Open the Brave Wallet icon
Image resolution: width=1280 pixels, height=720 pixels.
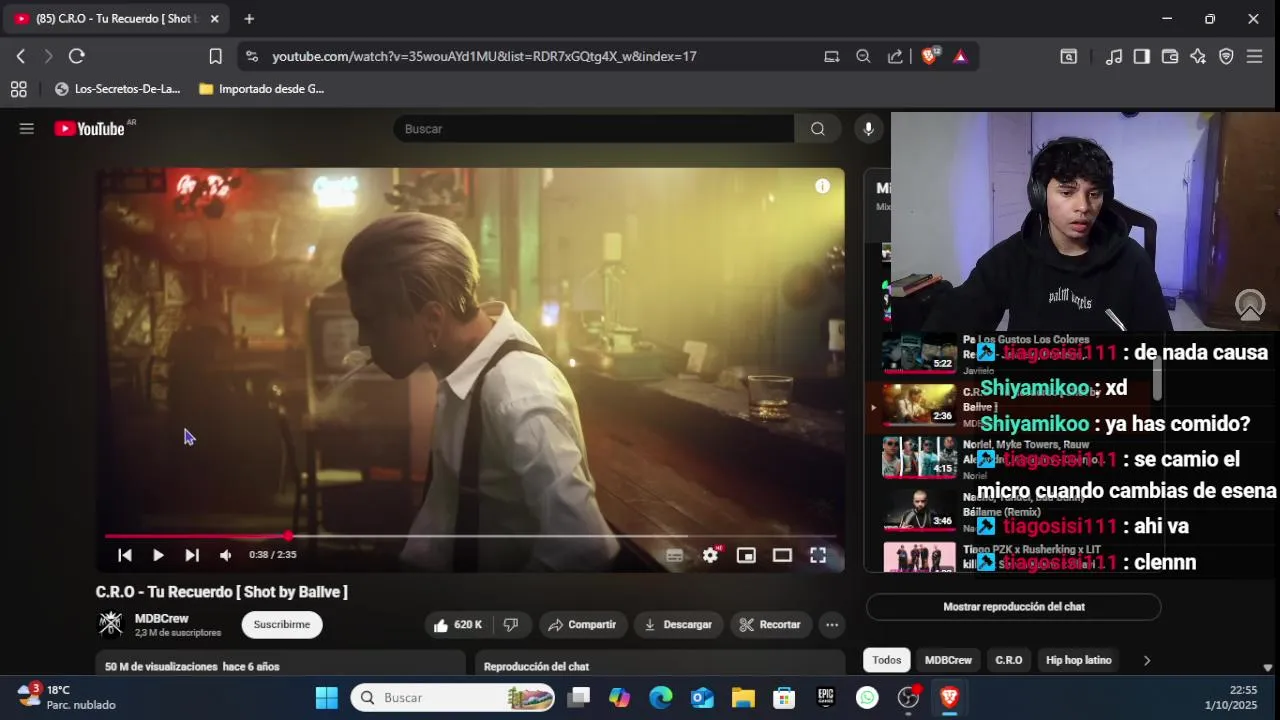[1170, 57]
